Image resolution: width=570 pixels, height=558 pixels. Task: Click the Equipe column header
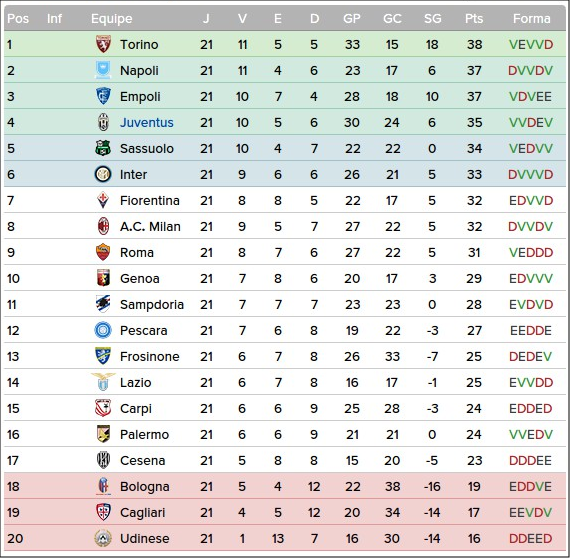point(112,19)
